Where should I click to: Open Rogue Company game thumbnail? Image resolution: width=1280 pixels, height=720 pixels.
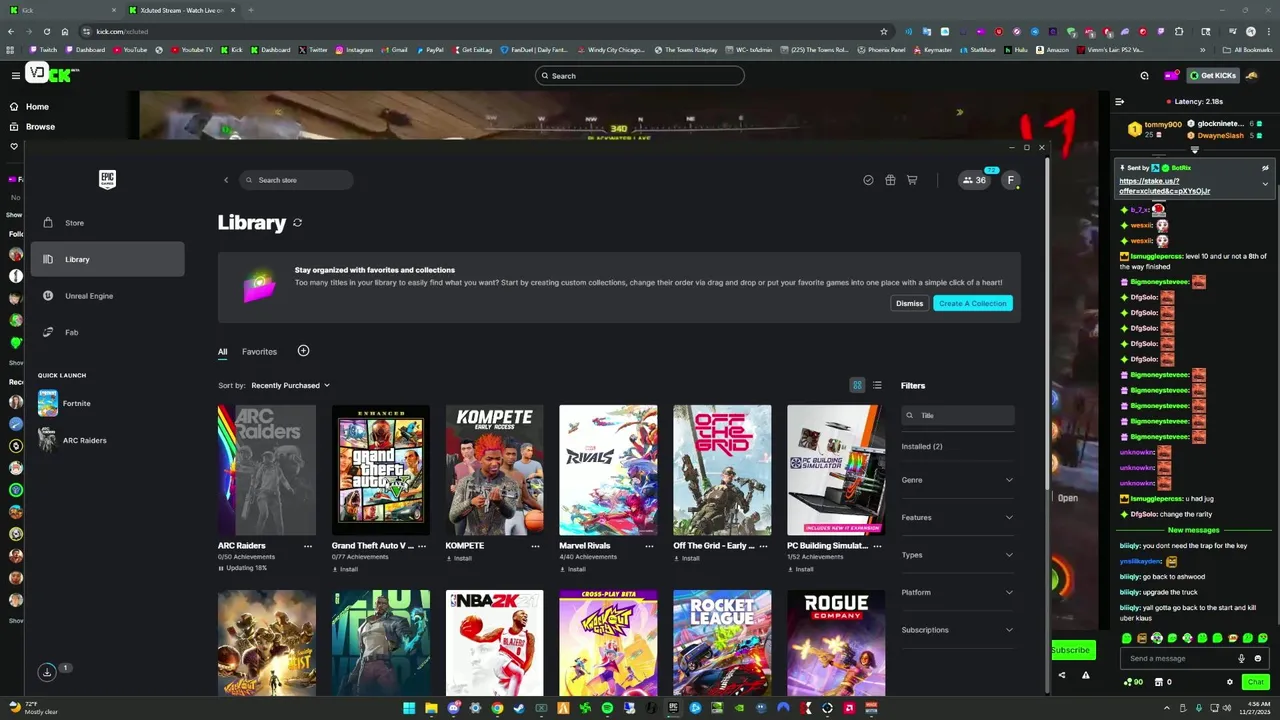point(836,643)
